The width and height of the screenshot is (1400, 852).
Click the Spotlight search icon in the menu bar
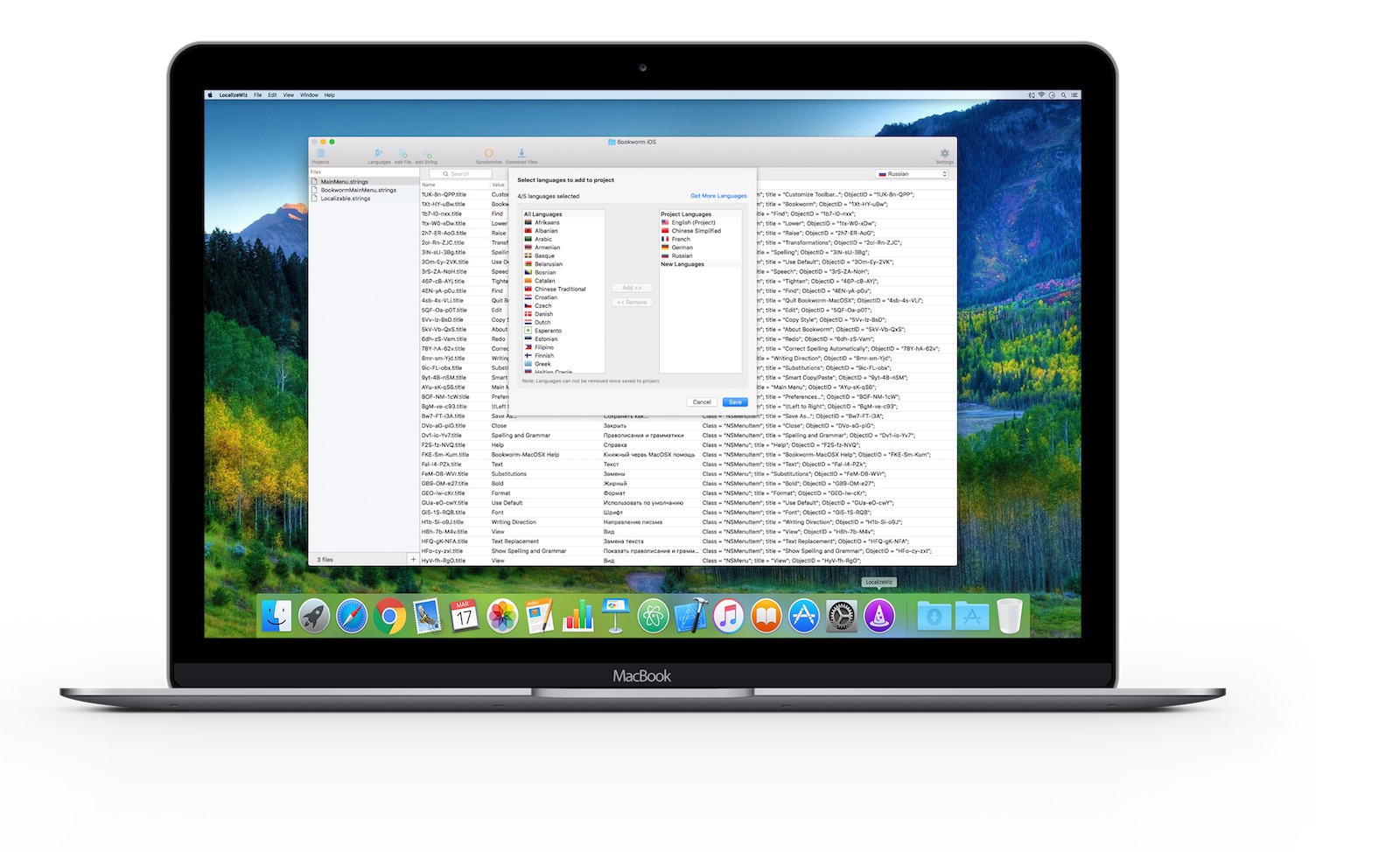click(x=1063, y=94)
